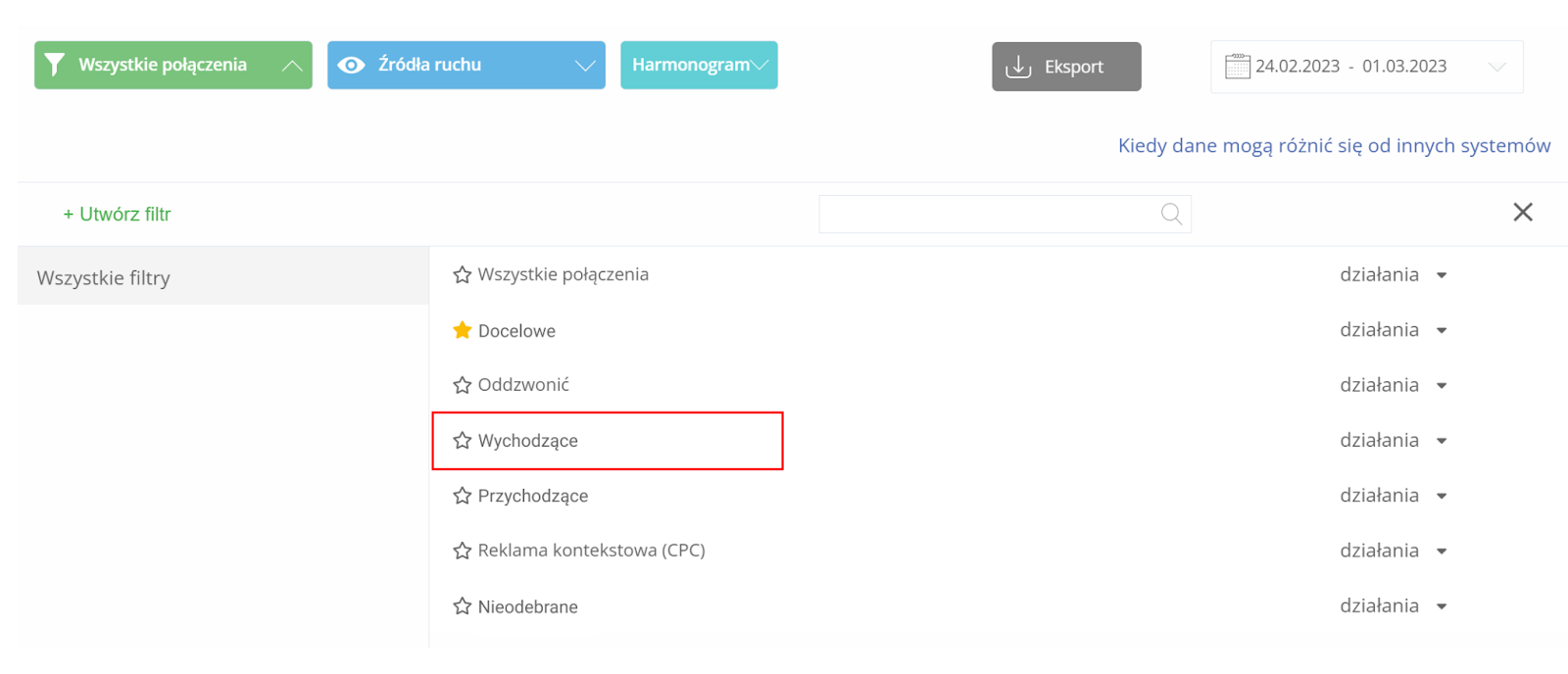Open the date range dropdown
This screenshot has width=1568, height=674.
pyautogui.click(x=1496, y=67)
